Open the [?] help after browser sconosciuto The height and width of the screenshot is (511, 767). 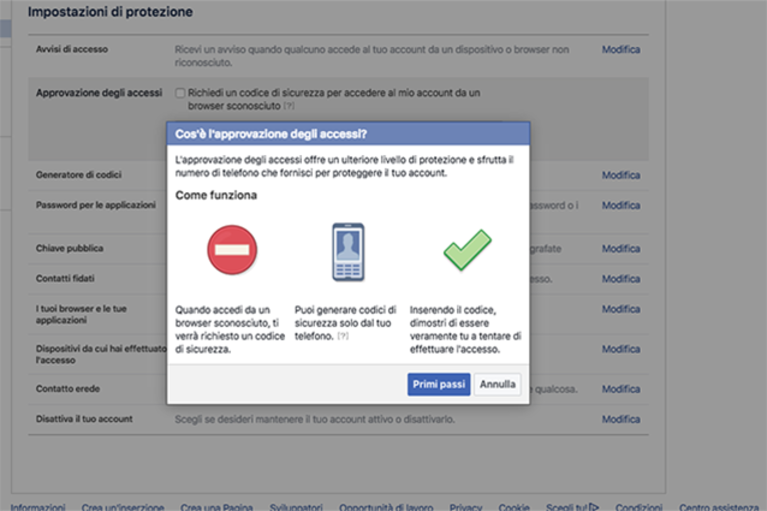coord(289,106)
